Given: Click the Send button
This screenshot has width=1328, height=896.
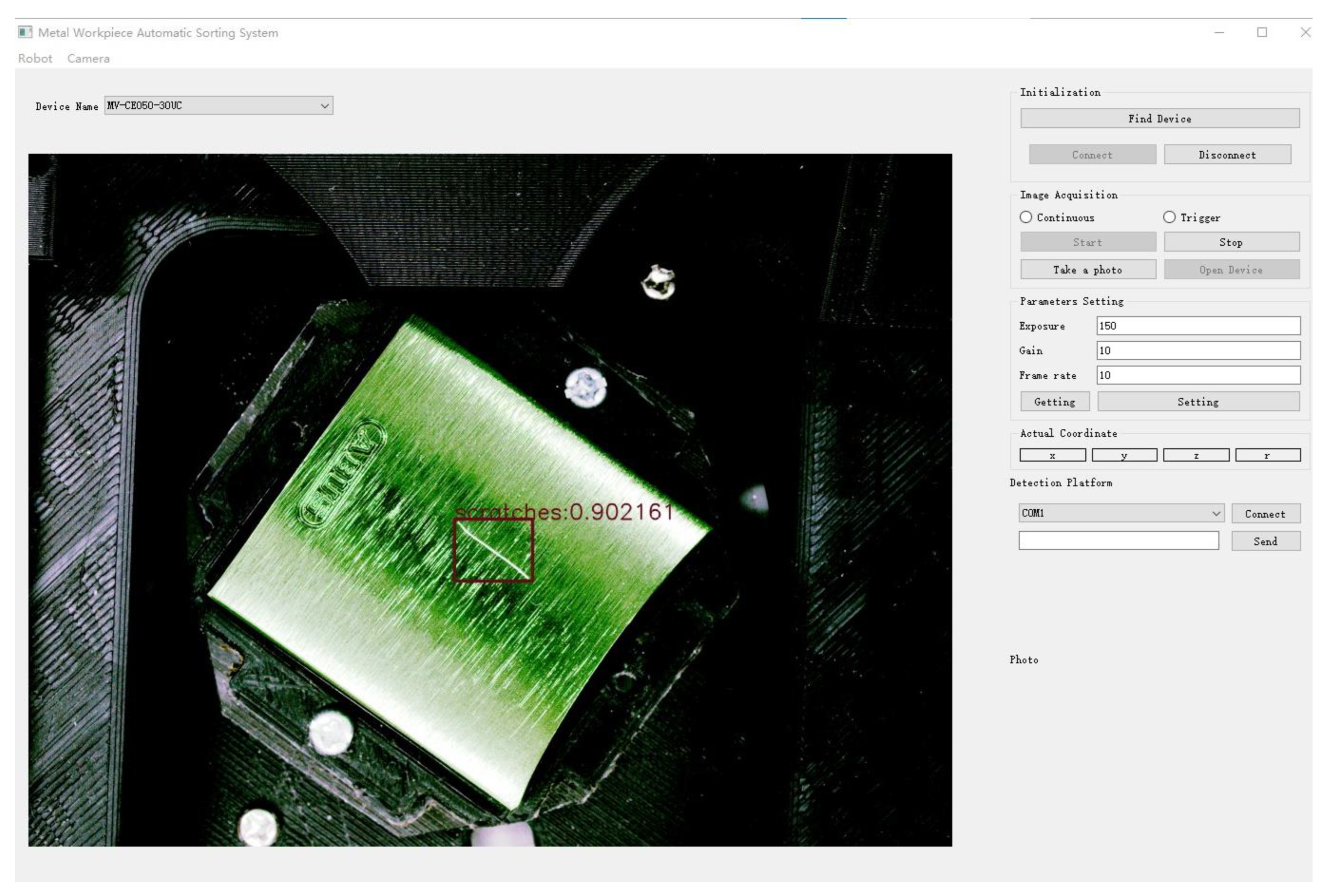Looking at the screenshot, I should tap(1265, 541).
